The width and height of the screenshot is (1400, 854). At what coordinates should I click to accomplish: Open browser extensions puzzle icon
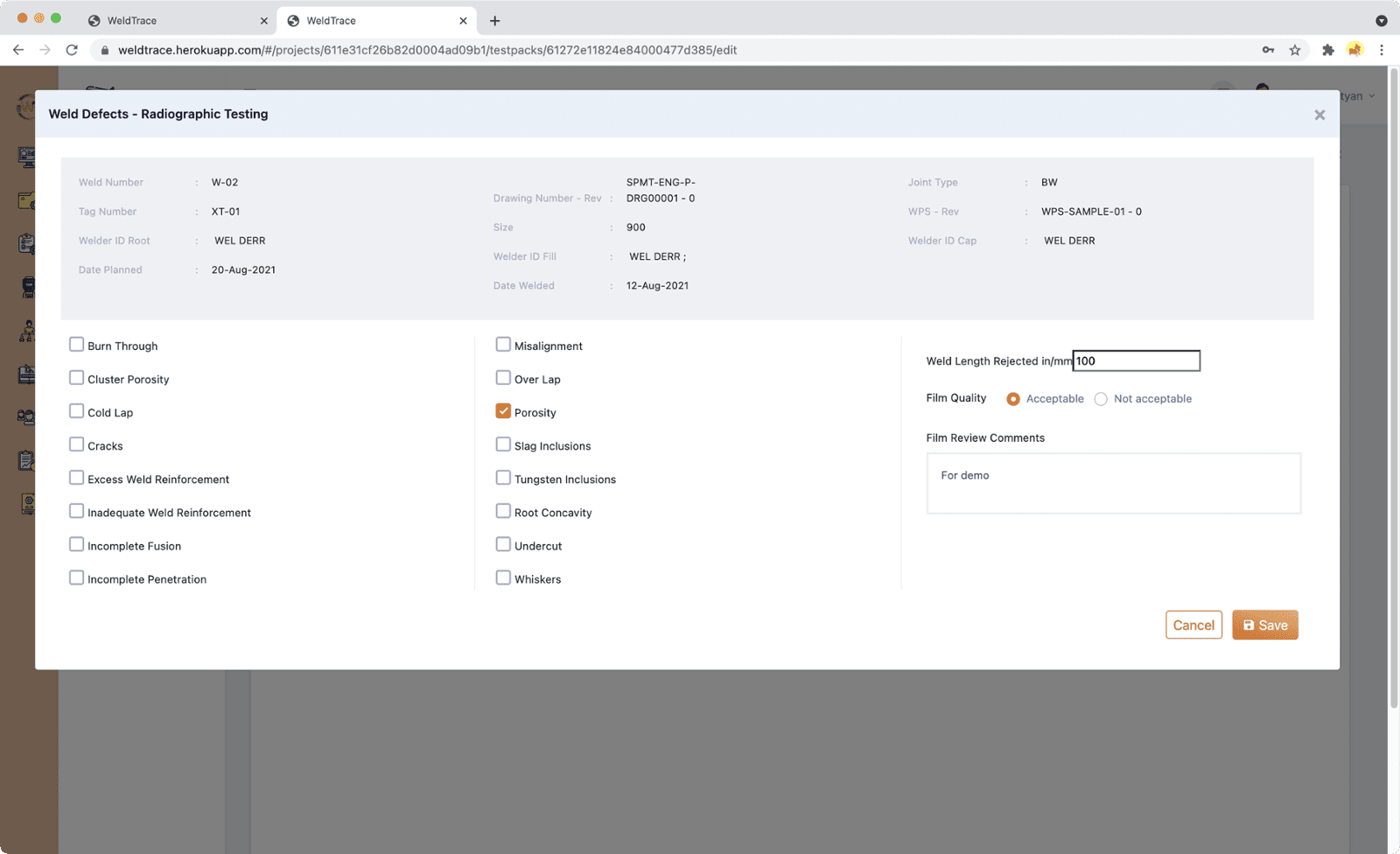click(x=1327, y=50)
